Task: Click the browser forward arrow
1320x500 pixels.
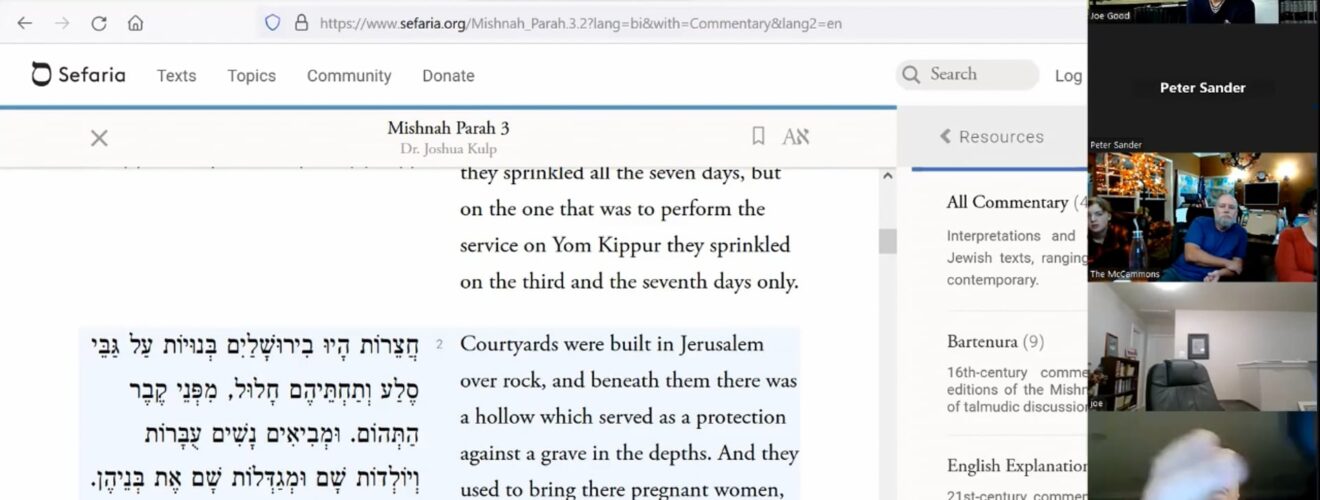Action: click(62, 23)
